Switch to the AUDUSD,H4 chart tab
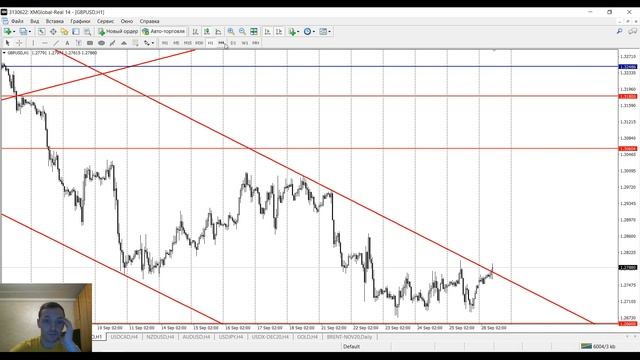The width and height of the screenshot is (640, 360). tap(196, 337)
